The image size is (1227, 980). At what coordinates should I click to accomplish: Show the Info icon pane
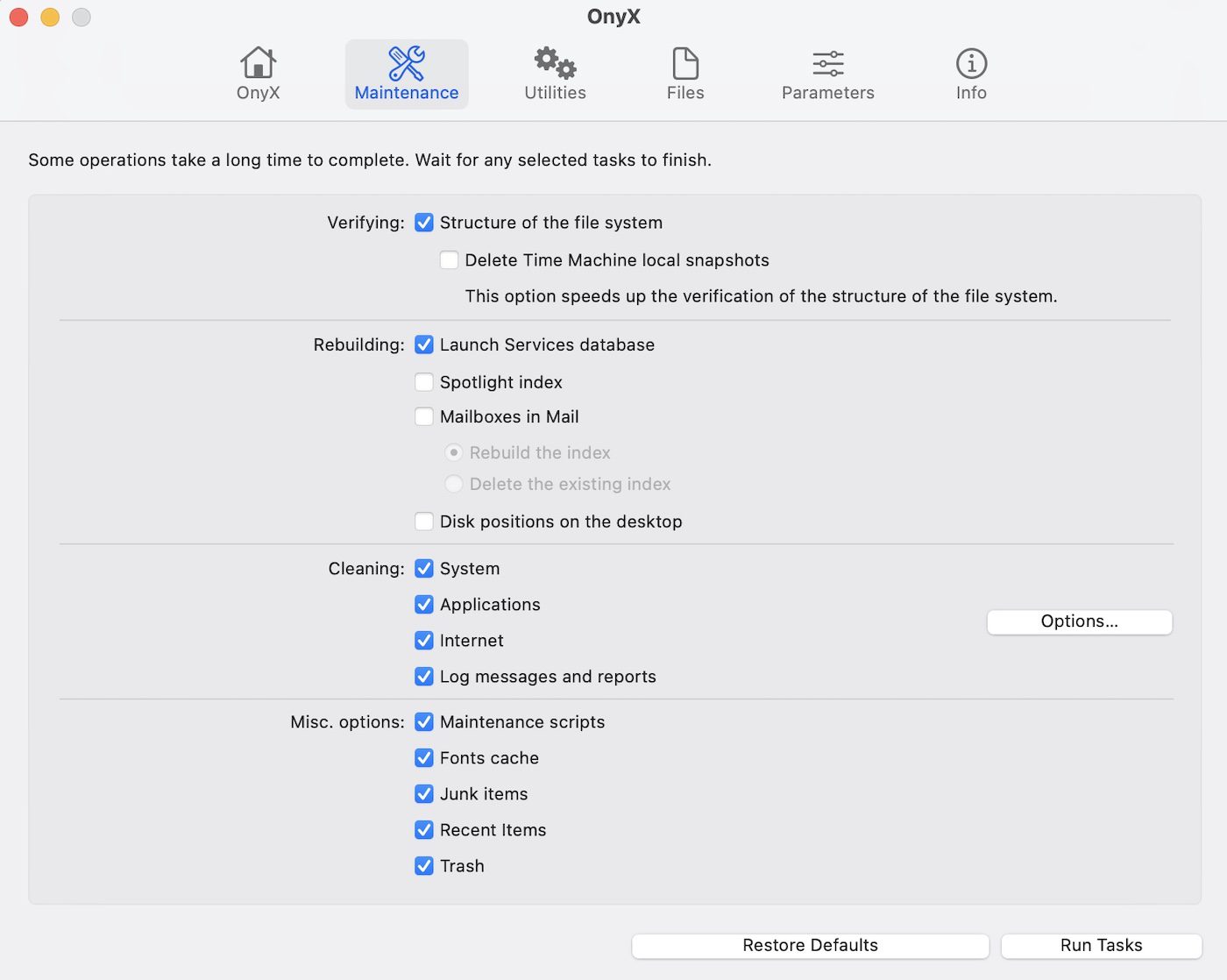point(971,64)
